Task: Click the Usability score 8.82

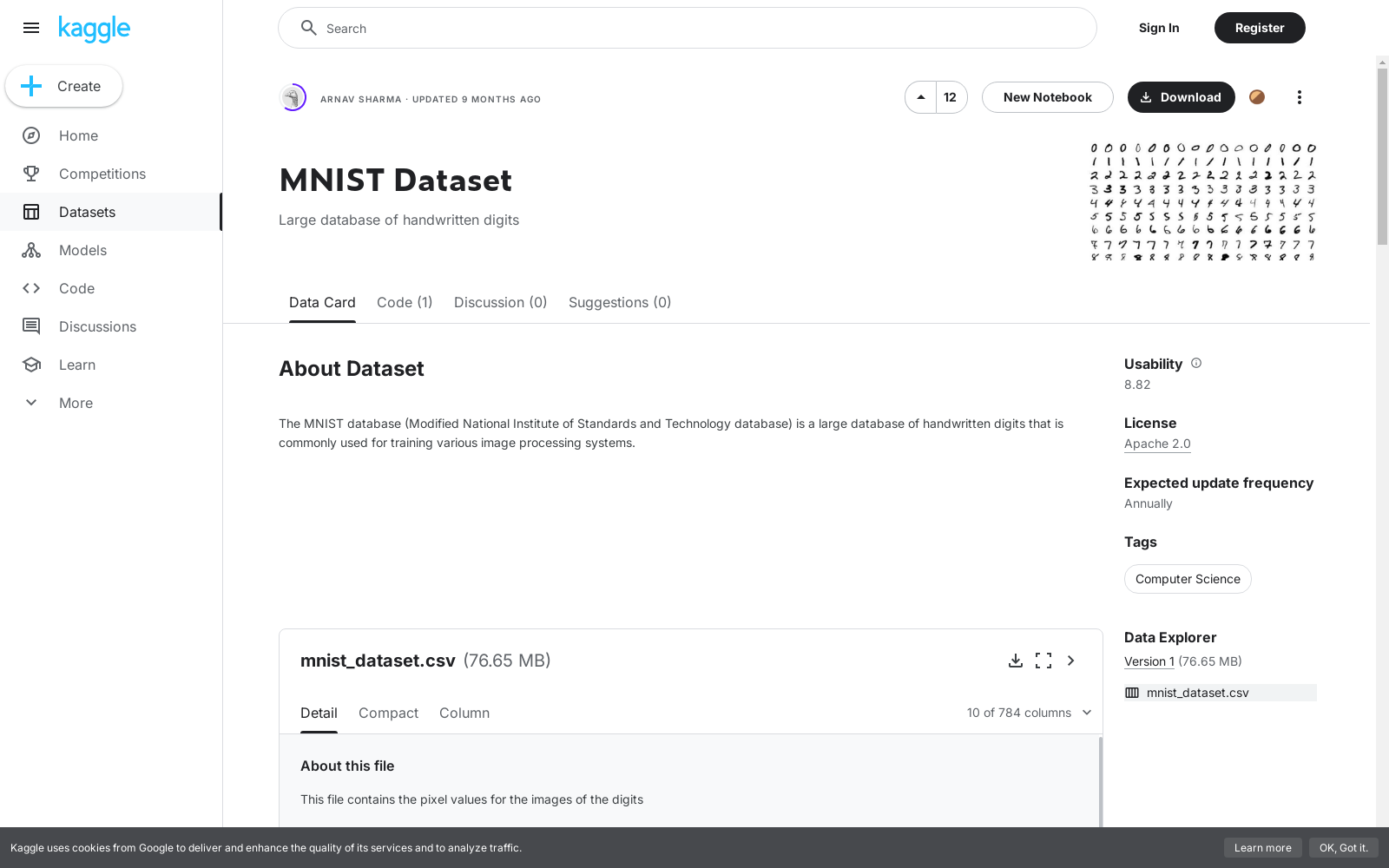Action: pos(1137,385)
